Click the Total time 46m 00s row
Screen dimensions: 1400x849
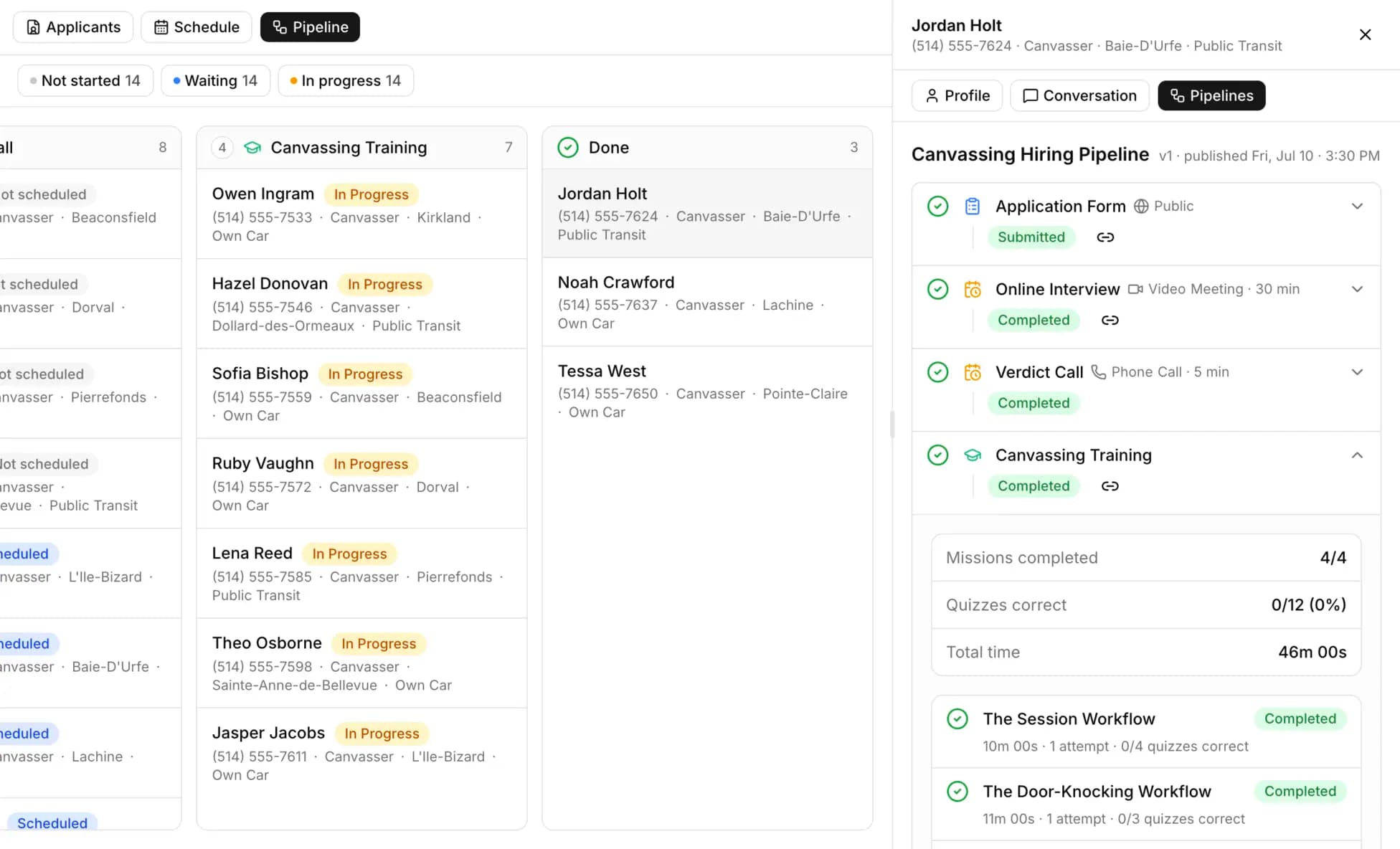click(1145, 652)
